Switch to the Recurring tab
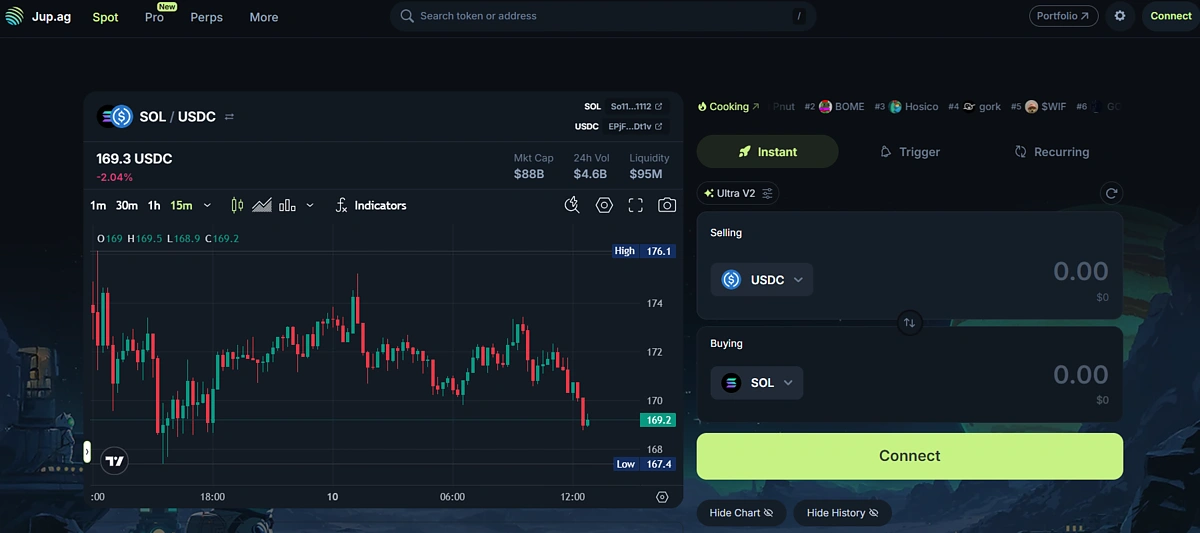The height and width of the screenshot is (533, 1200). click(1051, 152)
